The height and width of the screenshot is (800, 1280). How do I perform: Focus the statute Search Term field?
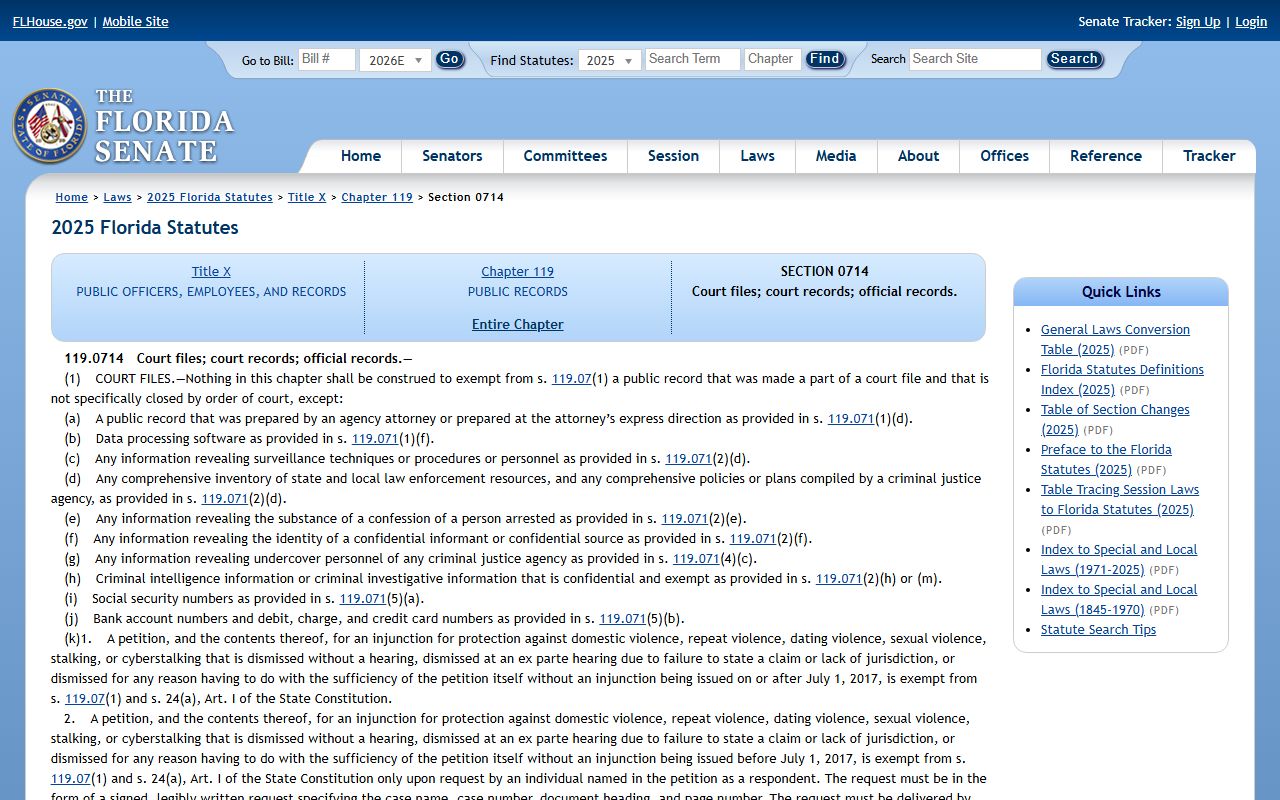(x=692, y=59)
